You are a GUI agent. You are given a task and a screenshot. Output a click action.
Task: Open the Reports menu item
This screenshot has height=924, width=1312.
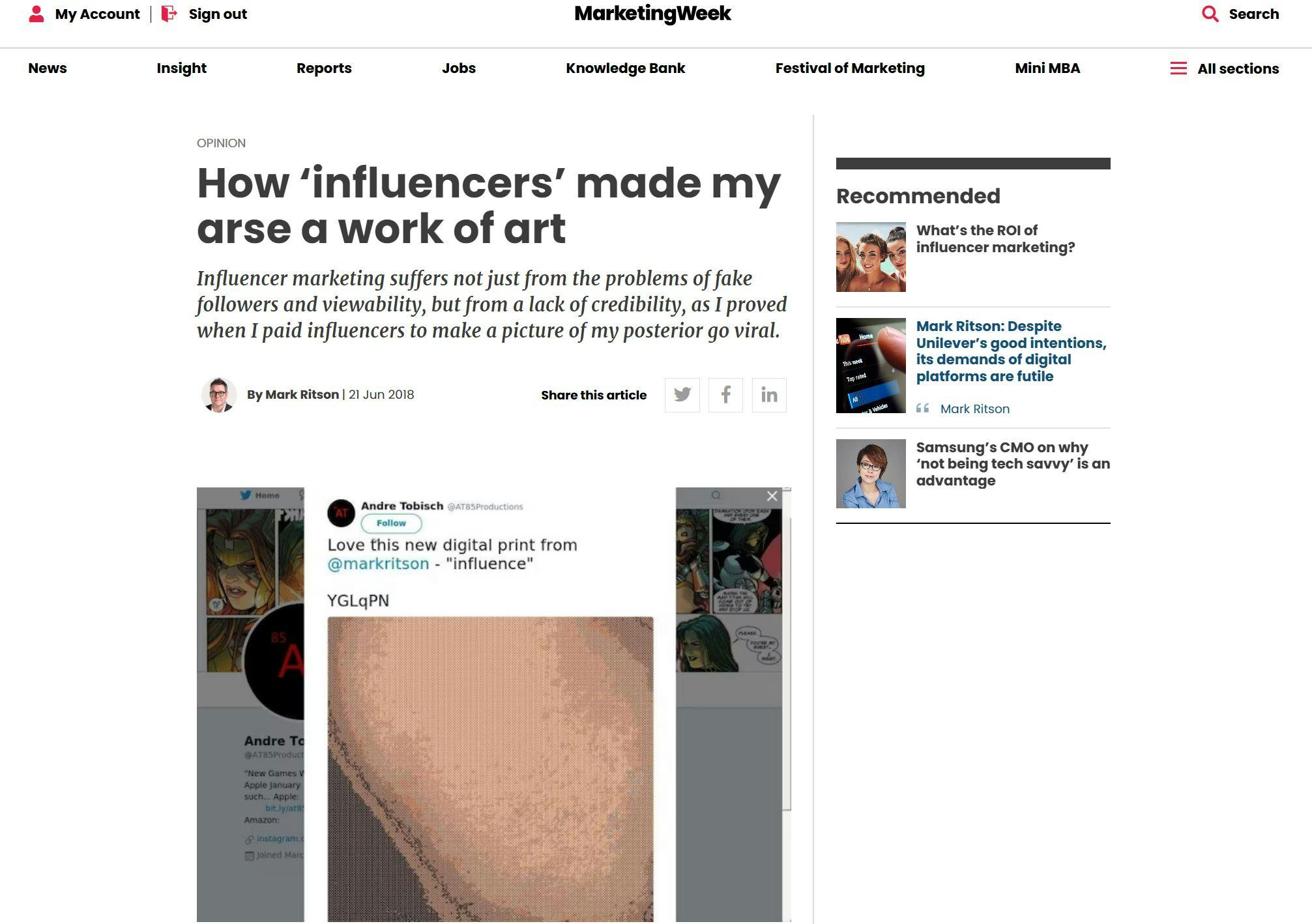tap(324, 68)
